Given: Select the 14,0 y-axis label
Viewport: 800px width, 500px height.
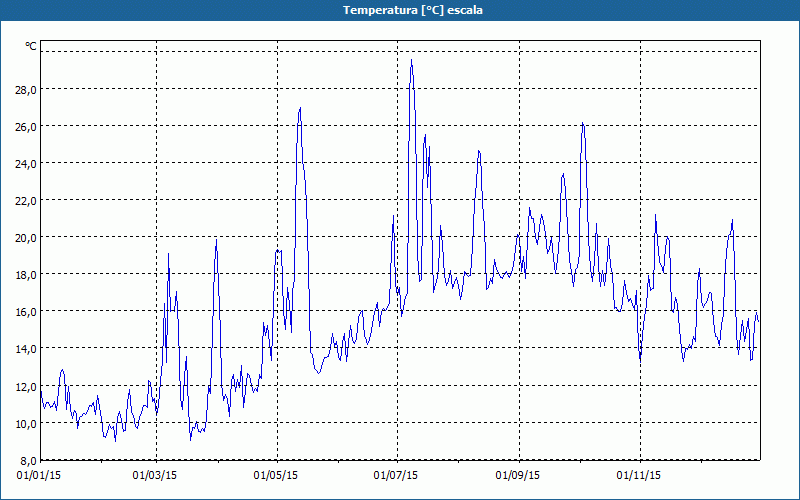Looking at the screenshot, I should (x=26, y=349).
